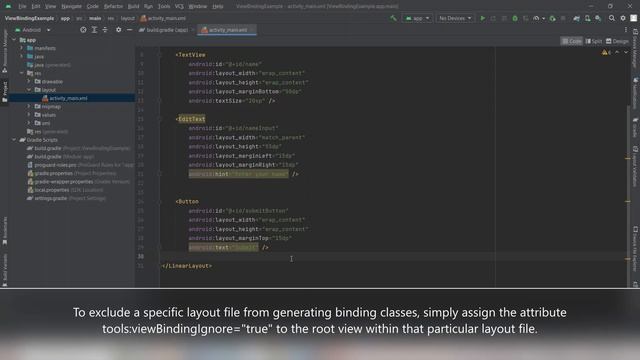Click the EditText tag in code editor

click(191, 119)
